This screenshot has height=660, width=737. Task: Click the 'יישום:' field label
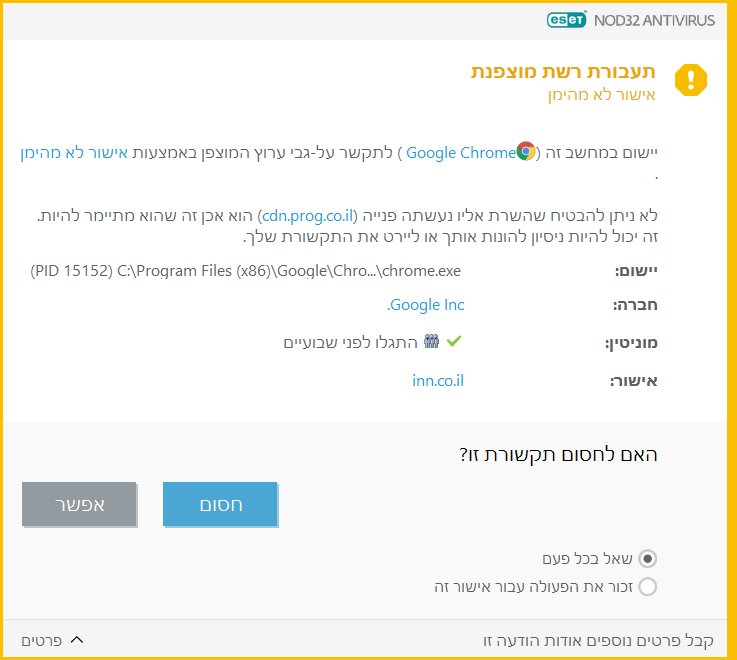tap(636, 271)
